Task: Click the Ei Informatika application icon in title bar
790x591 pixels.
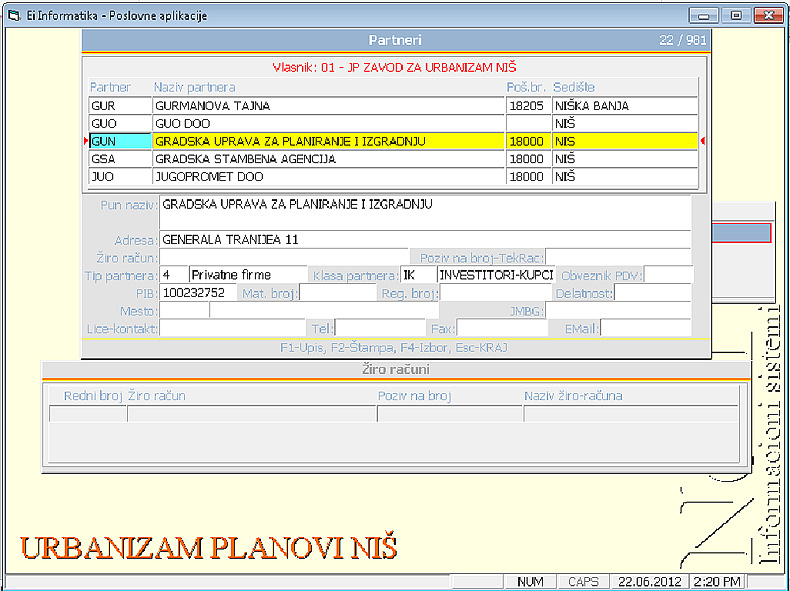Action: (14, 16)
